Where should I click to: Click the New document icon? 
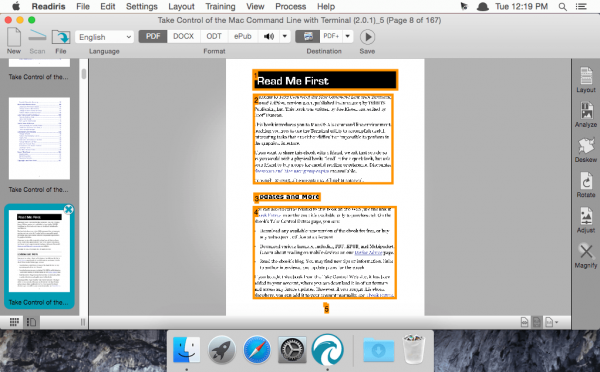pyautogui.click(x=14, y=37)
